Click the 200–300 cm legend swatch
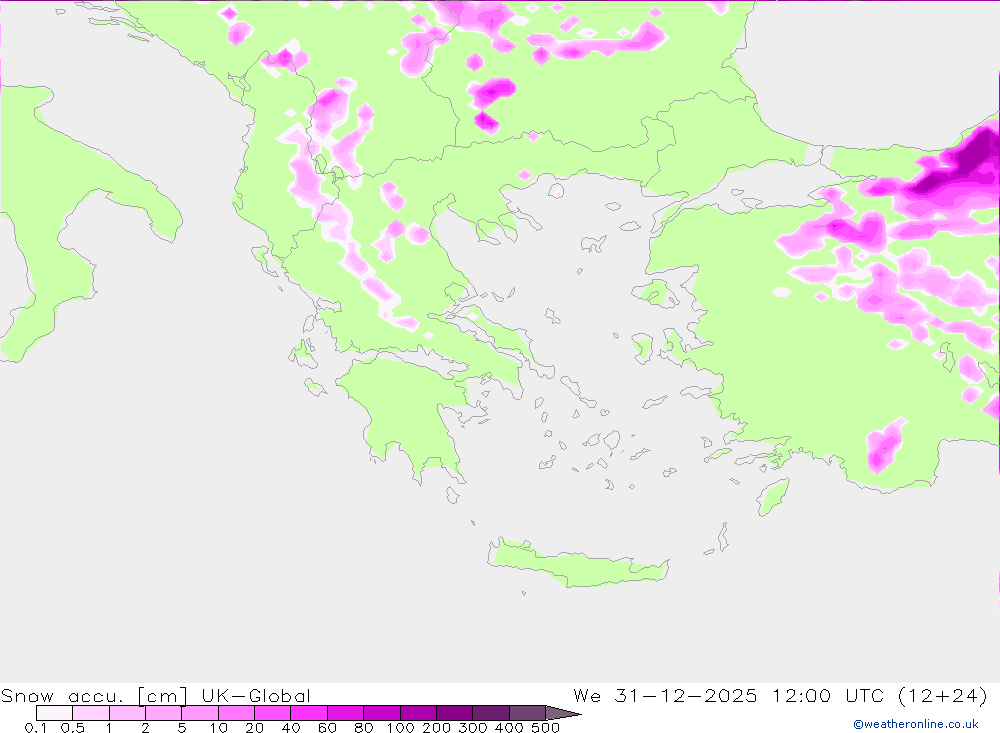Viewport: 1000px width, 733px height. tap(455, 713)
